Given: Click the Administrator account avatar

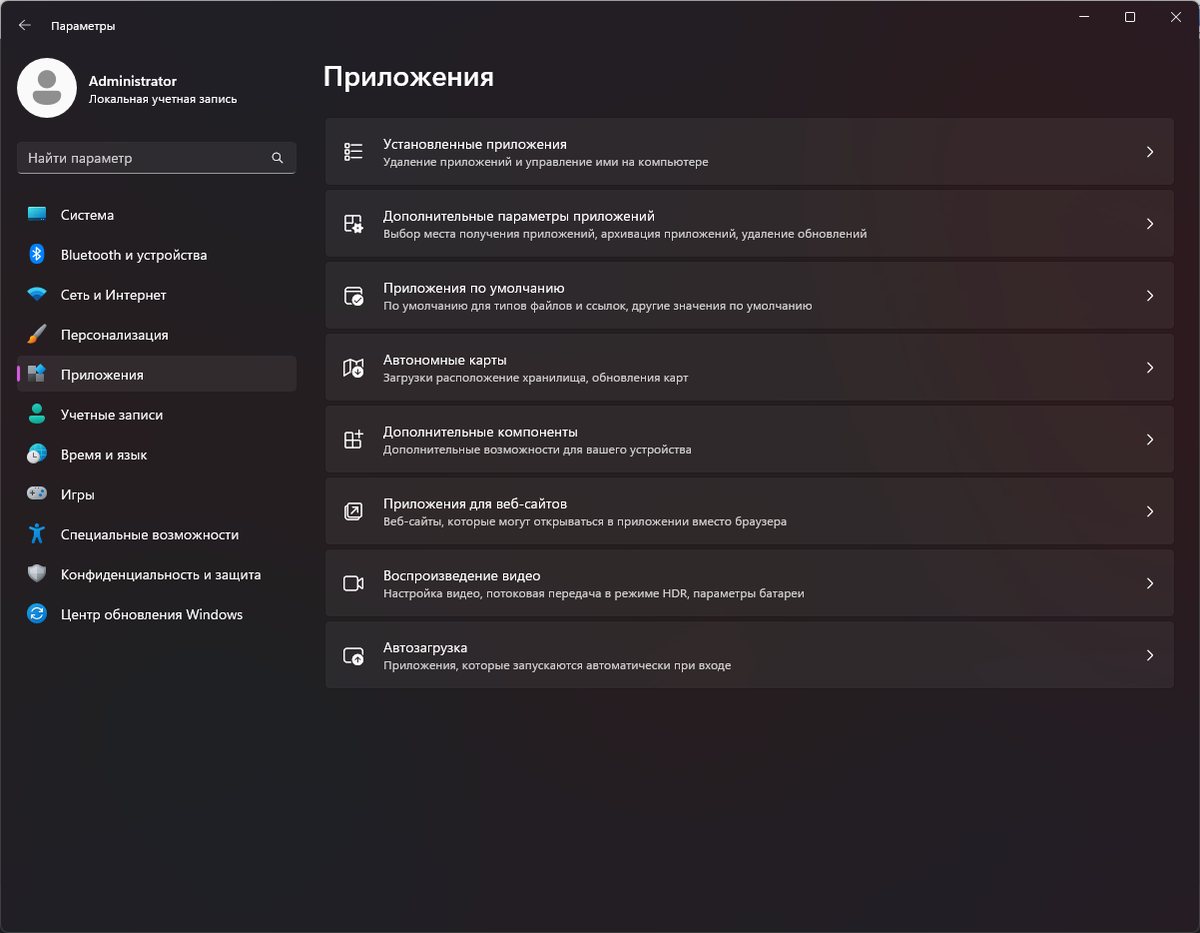Looking at the screenshot, I should 47,88.
